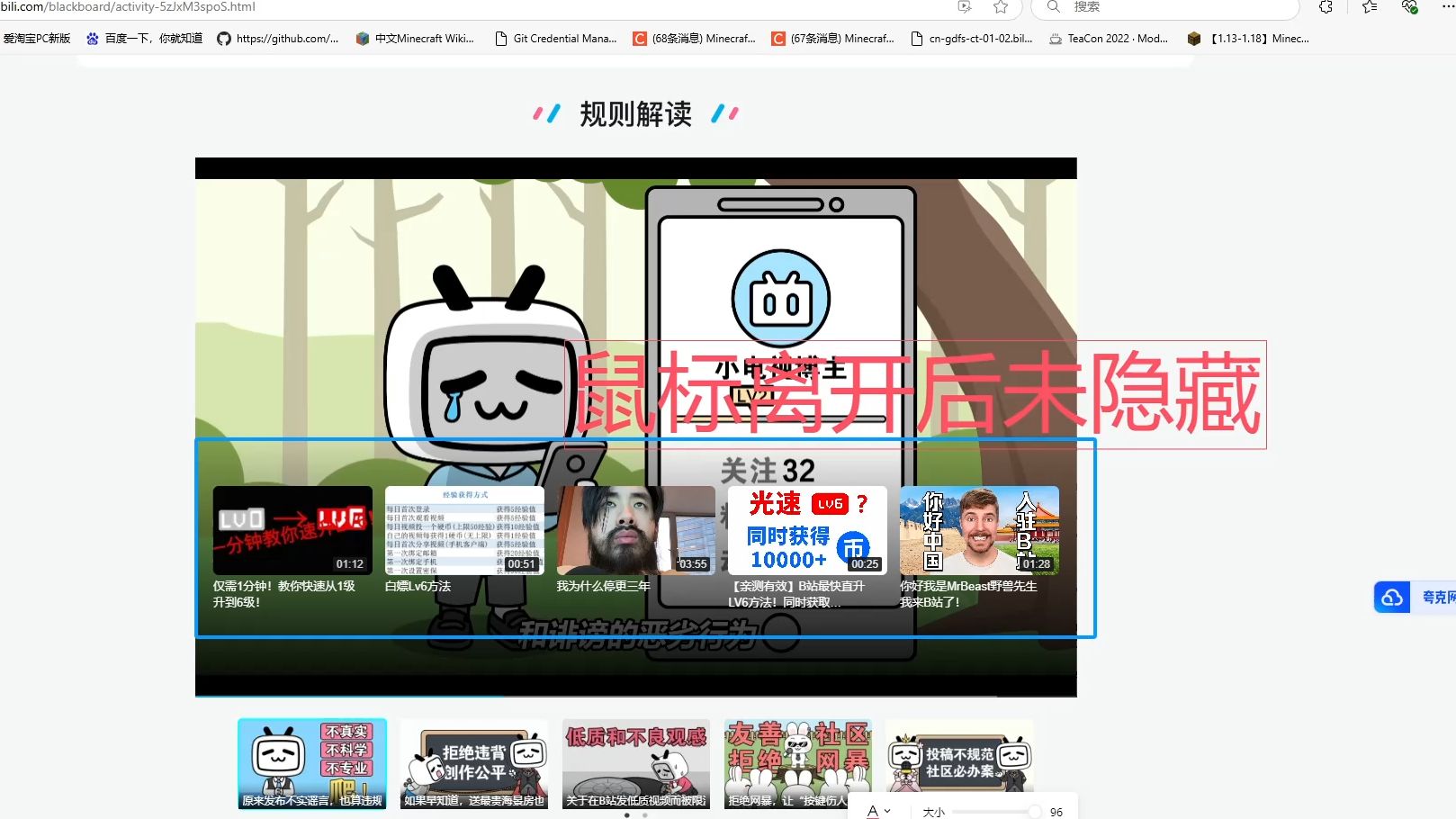Click the page URL in address bar
This screenshot has height=819, width=1456.
[128, 7]
